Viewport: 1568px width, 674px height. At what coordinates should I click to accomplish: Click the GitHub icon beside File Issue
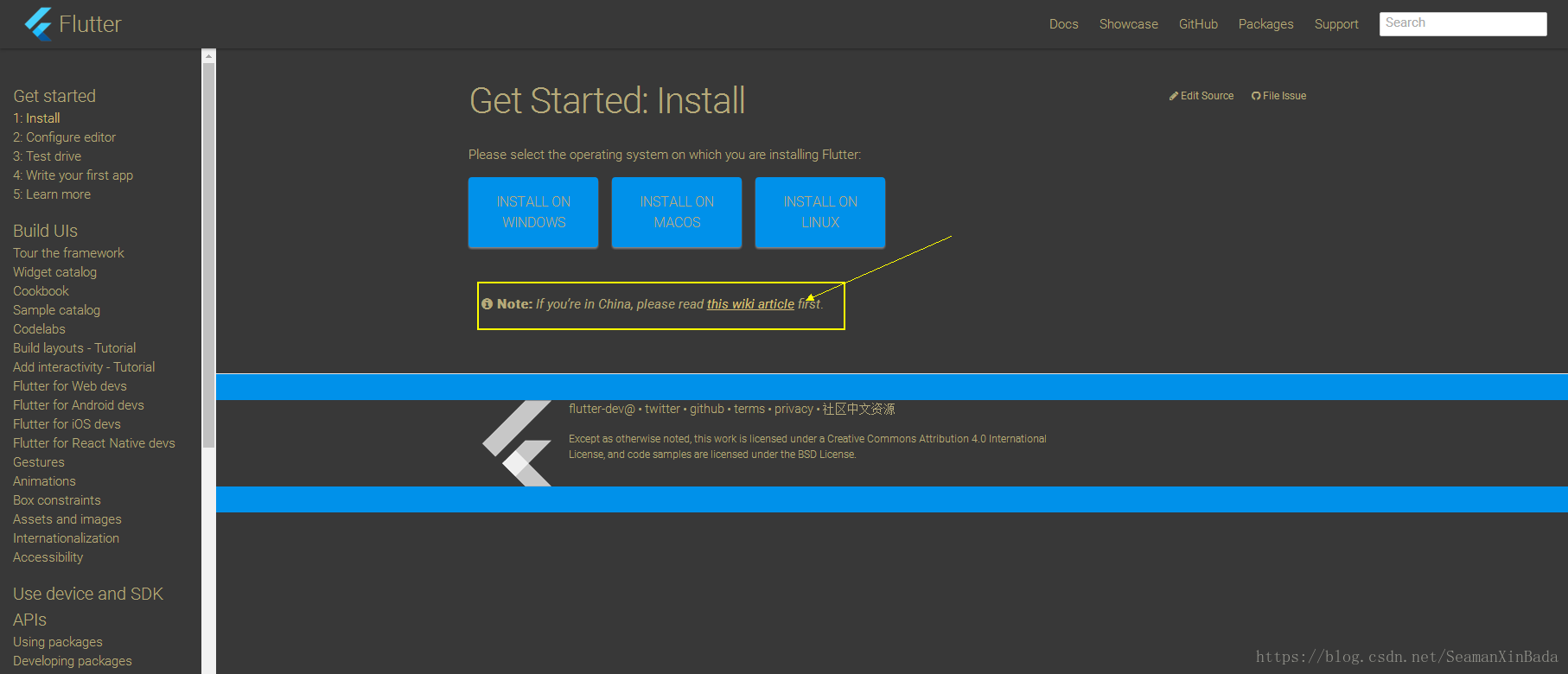1256,96
